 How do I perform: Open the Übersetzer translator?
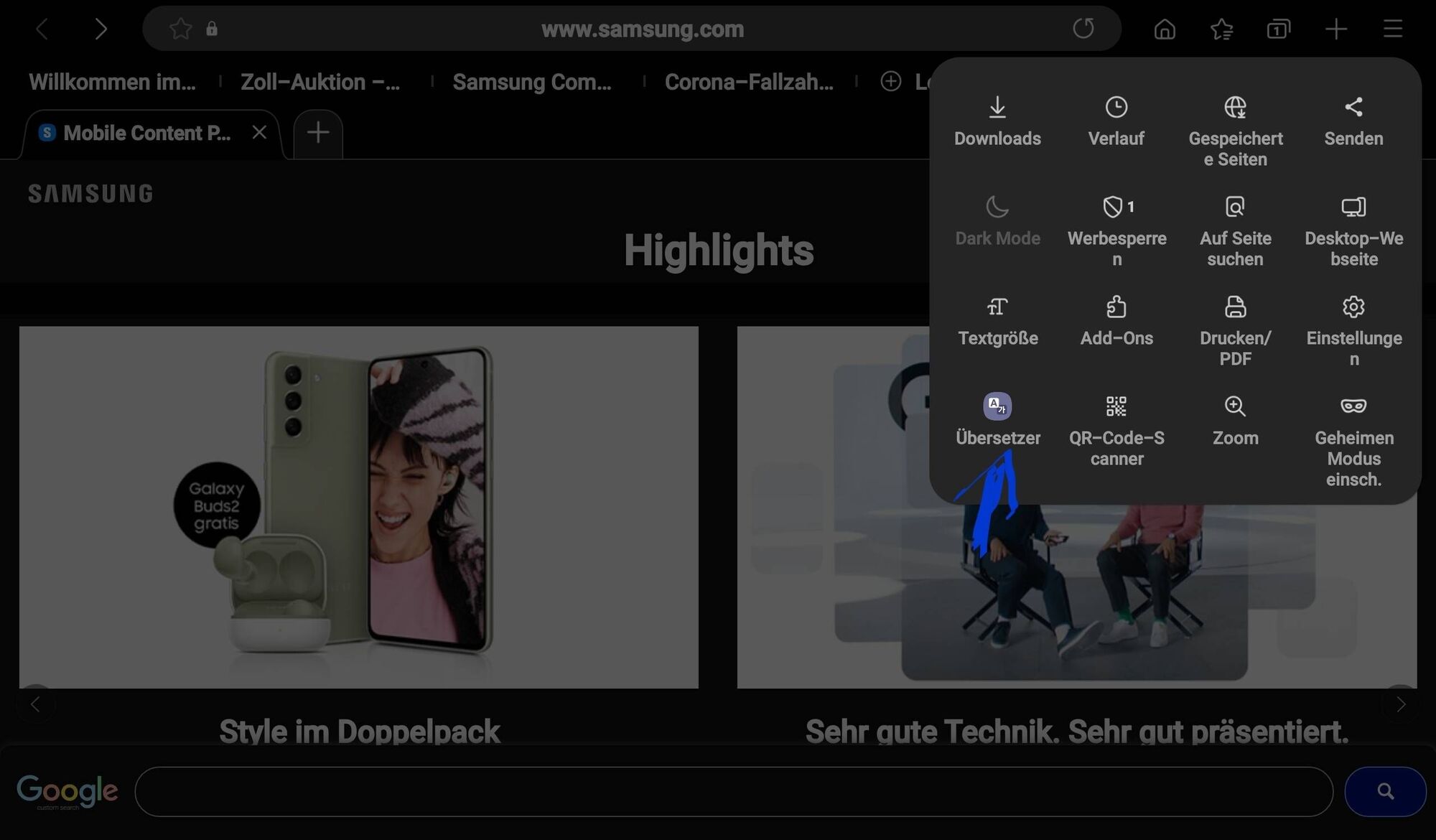pos(997,419)
